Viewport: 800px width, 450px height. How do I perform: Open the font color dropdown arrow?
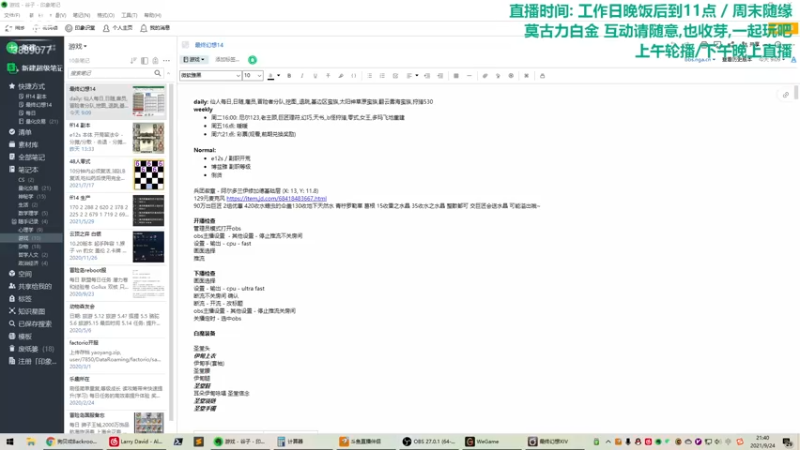pos(279,76)
